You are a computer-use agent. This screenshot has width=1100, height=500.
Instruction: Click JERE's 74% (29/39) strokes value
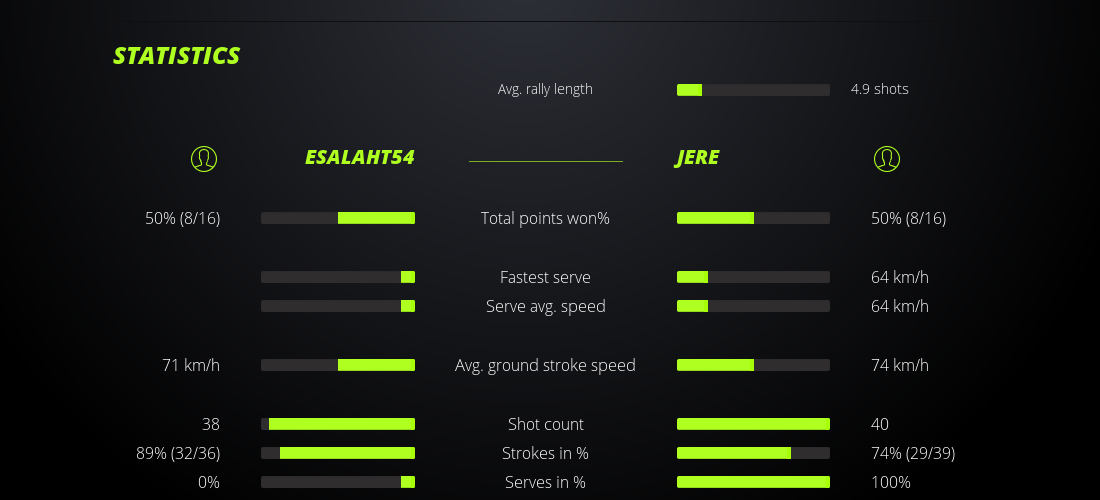[x=912, y=453]
